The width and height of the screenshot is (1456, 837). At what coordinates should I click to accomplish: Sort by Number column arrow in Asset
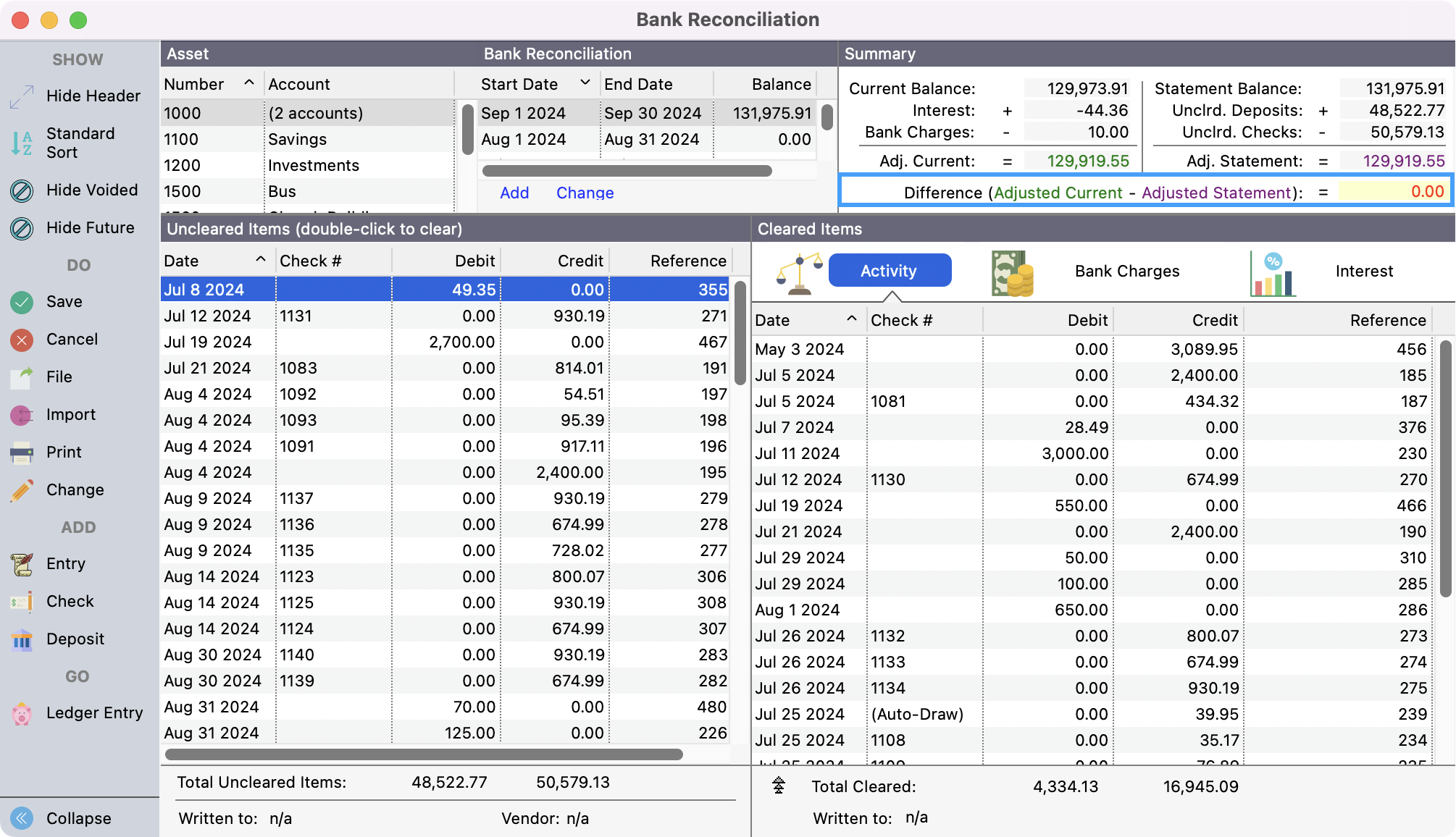249,83
